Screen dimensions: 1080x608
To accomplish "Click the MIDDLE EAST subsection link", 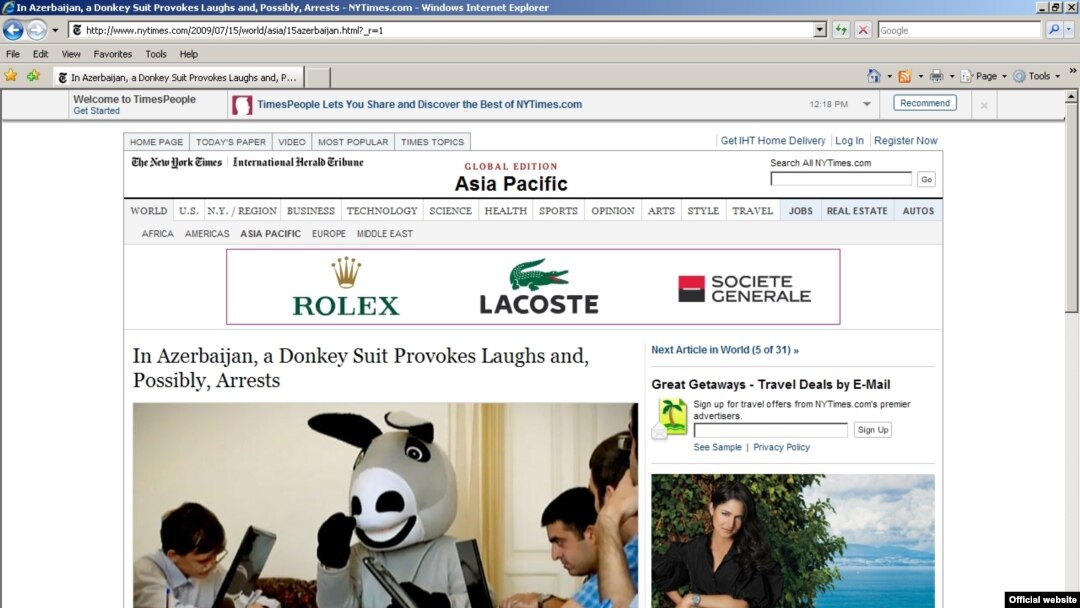I will click(385, 233).
